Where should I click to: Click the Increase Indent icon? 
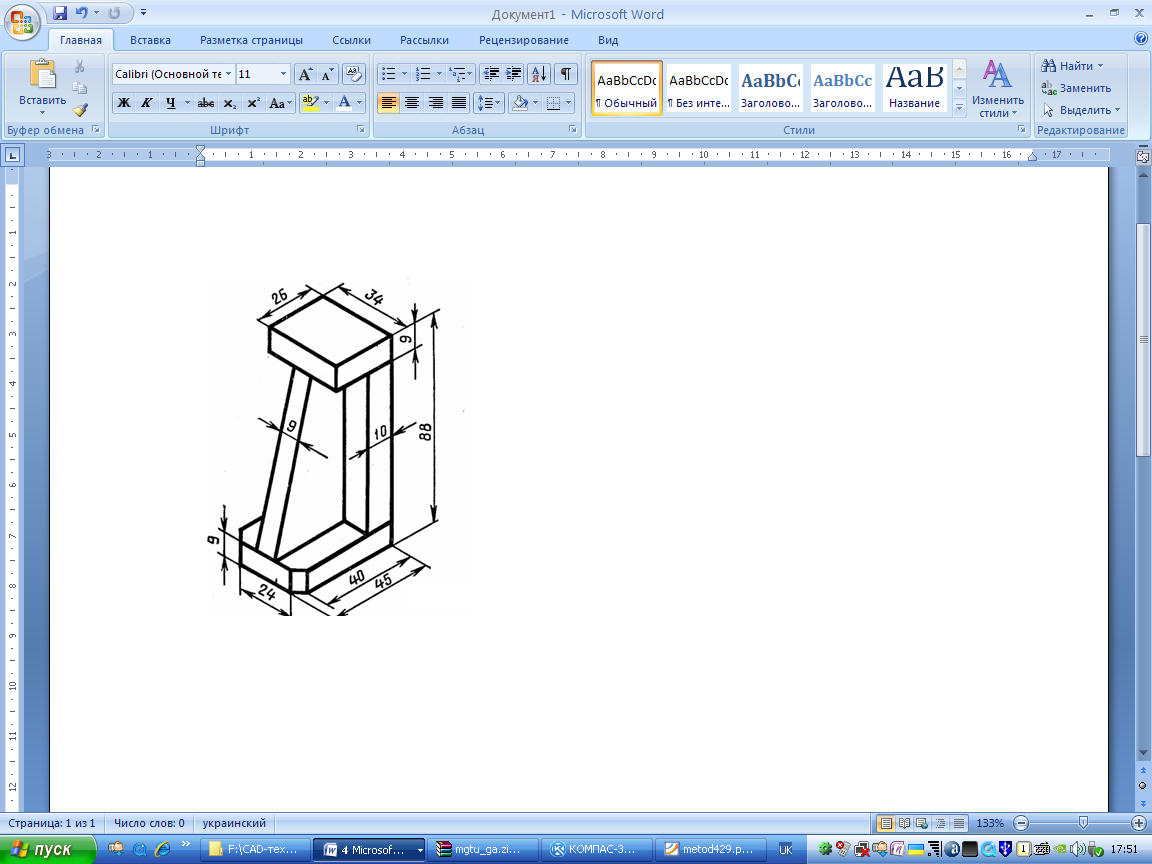(514, 74)
